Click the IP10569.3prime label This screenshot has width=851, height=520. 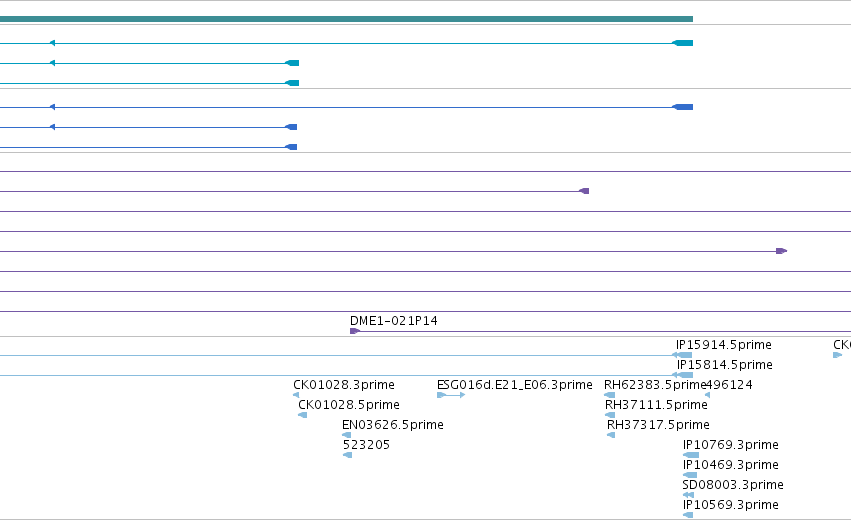pos(731,505)
